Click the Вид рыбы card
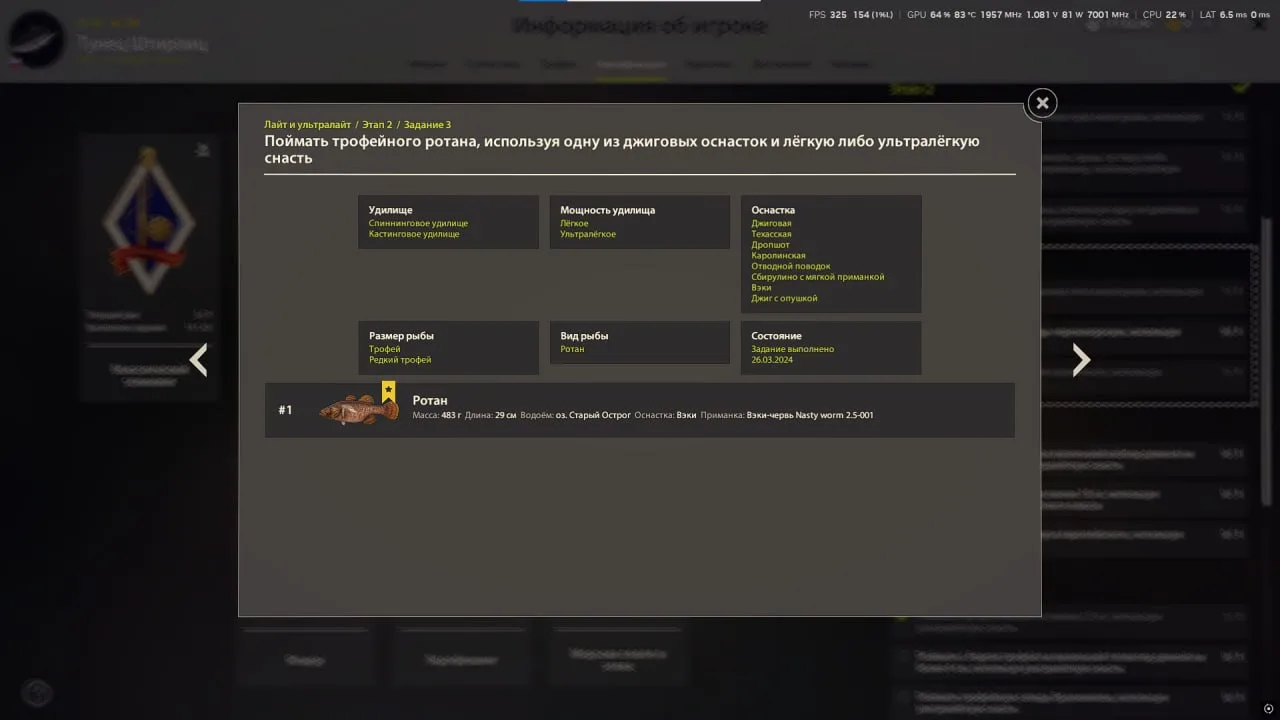The image size is (1280, 720). tap(639, 343)
